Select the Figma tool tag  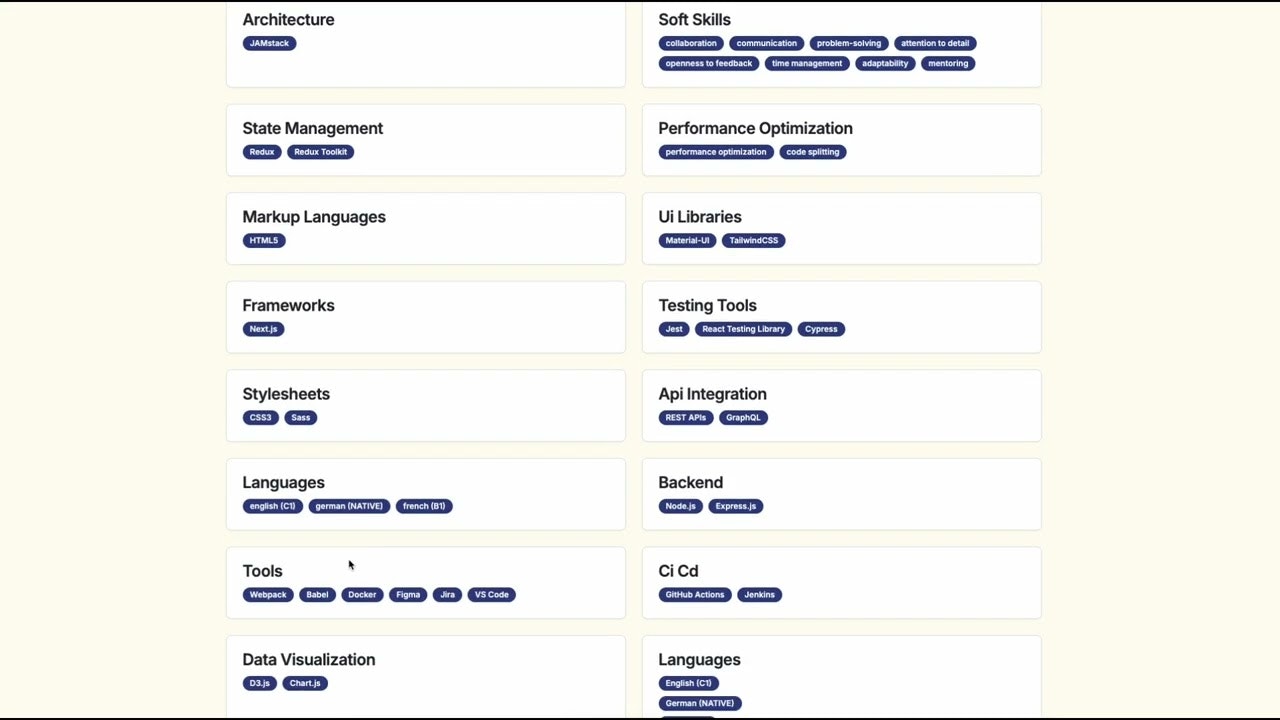(x=408, y=594)
